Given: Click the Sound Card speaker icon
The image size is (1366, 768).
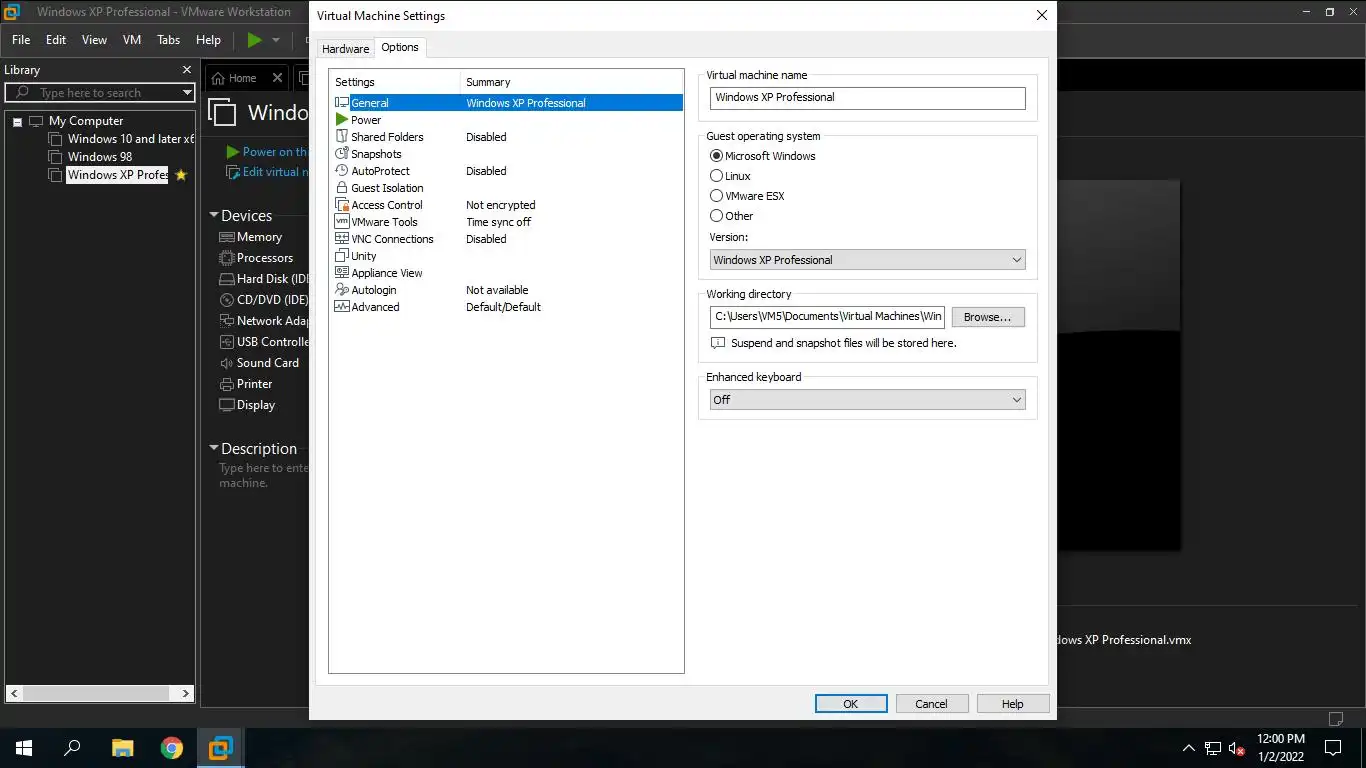Looking at the screenshot, I should [x=226, y=363].
